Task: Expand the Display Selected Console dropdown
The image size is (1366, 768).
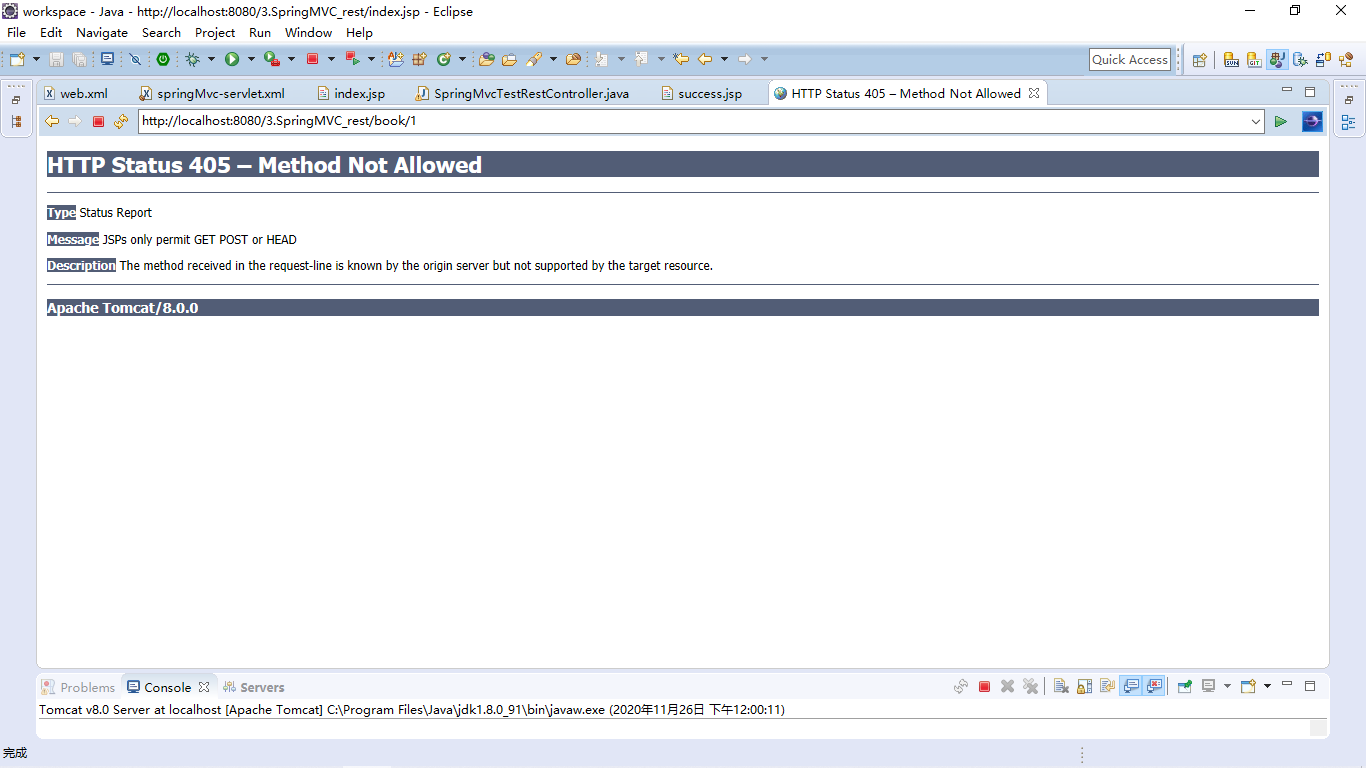Action: [x=1227, y=687]
